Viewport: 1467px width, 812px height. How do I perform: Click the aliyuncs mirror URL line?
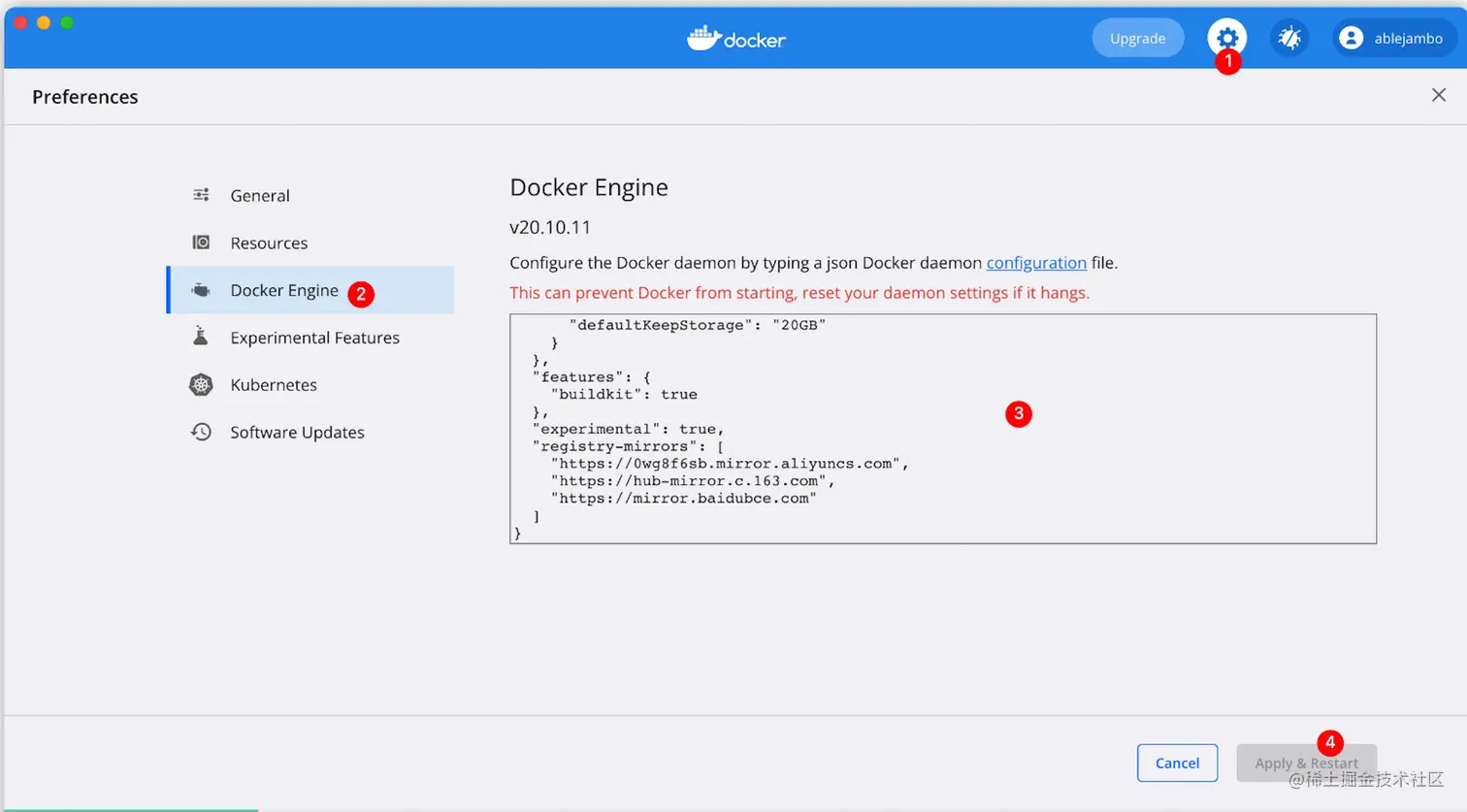730,464
